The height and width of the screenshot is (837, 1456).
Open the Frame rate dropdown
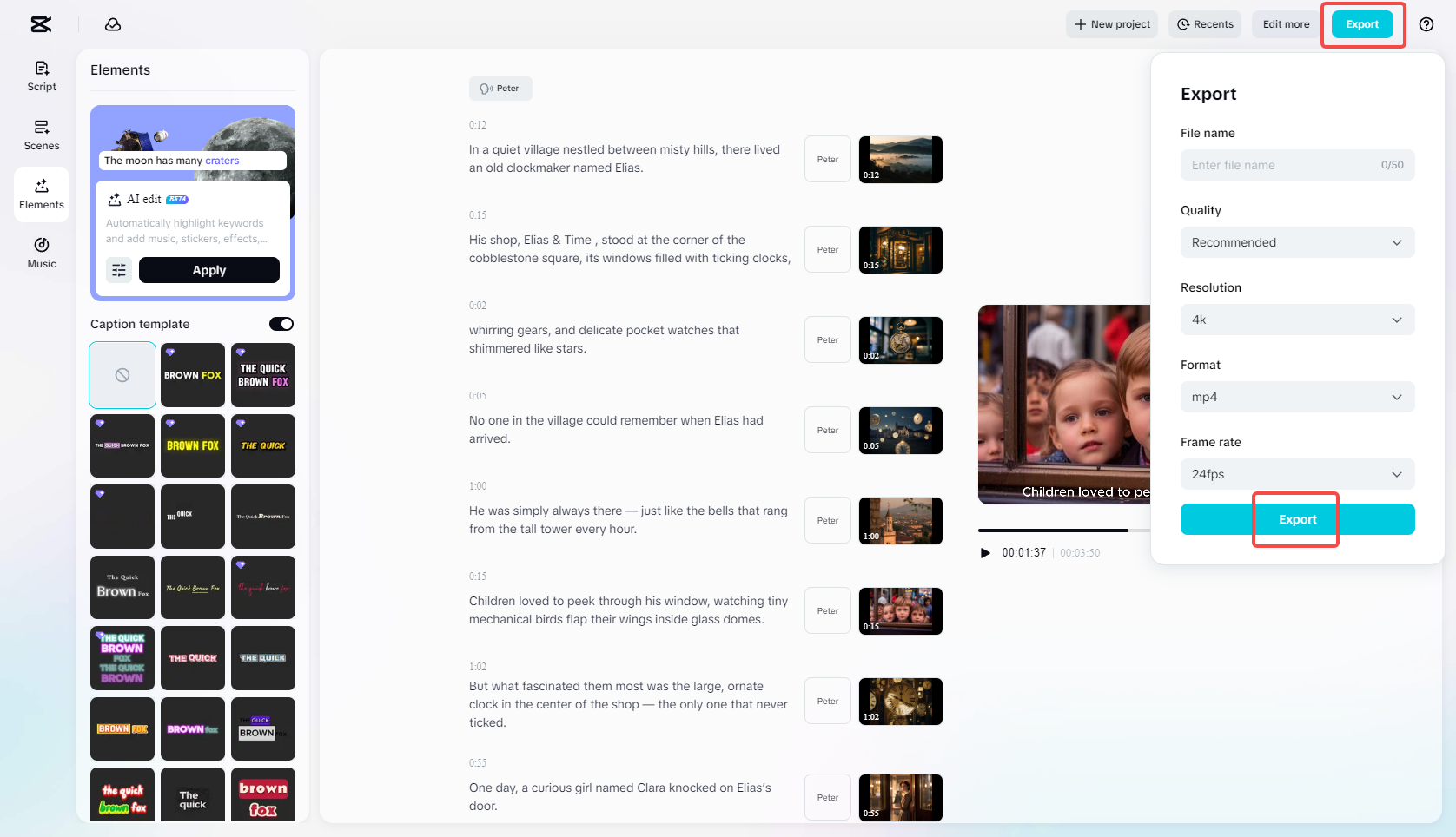click(1298, 474)
